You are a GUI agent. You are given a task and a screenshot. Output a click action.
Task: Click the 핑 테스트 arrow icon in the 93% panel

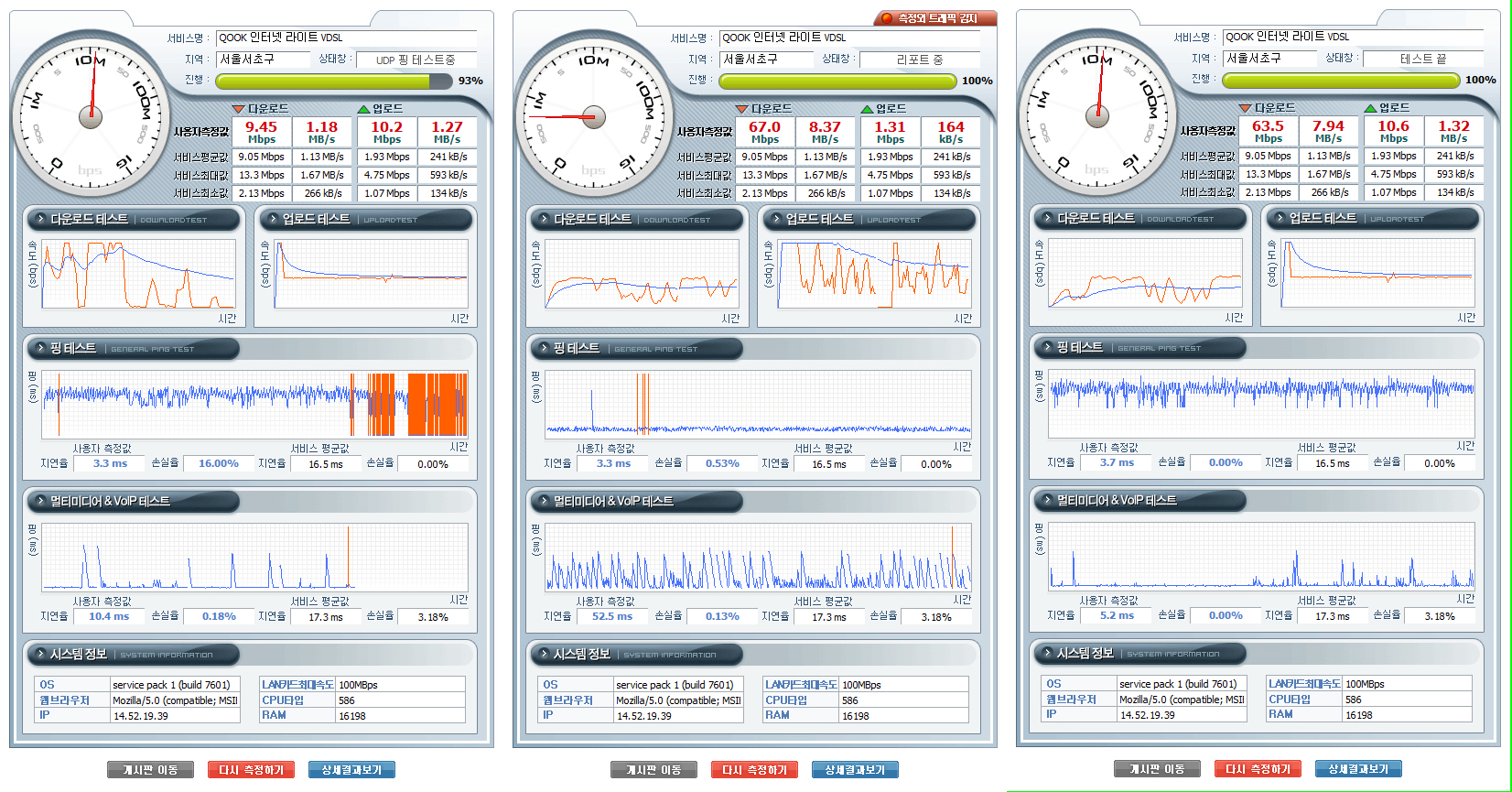click(39, 348)
